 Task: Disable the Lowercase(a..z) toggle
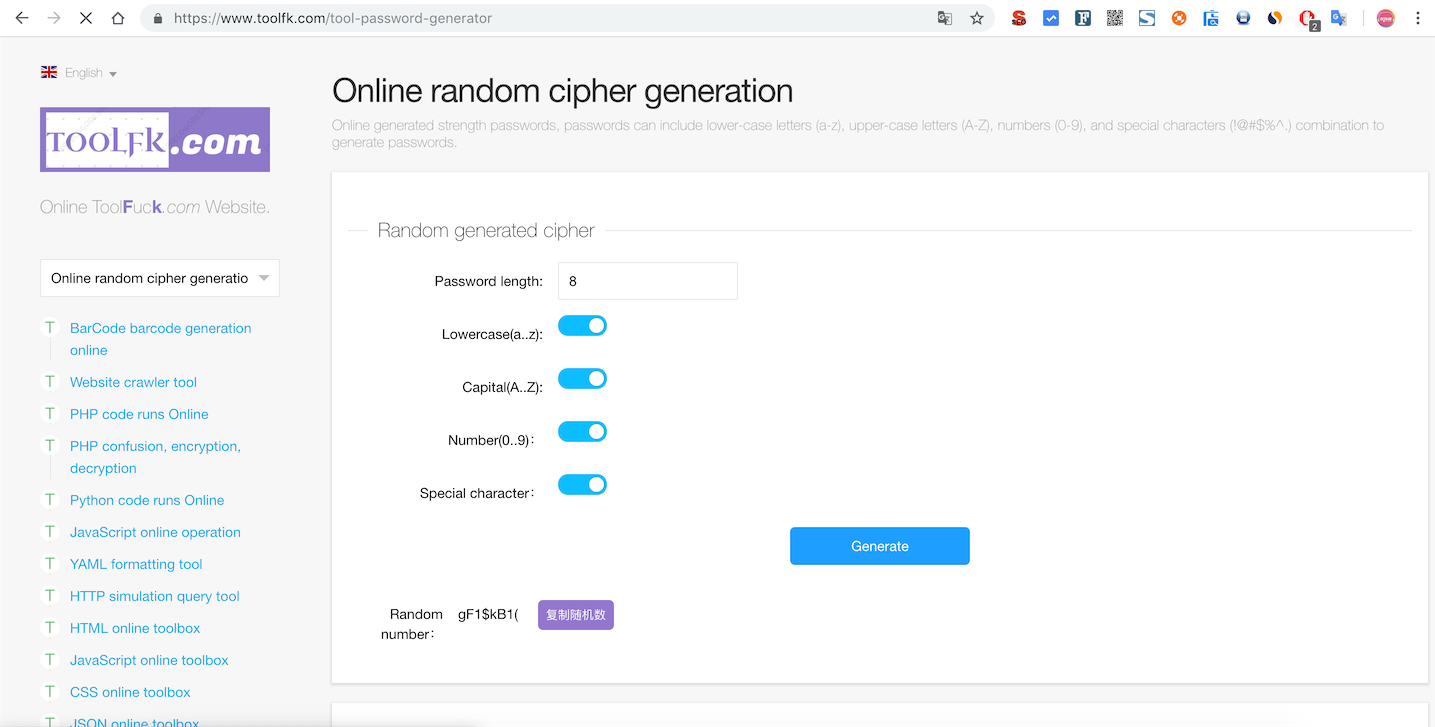(x=582, y=325)
